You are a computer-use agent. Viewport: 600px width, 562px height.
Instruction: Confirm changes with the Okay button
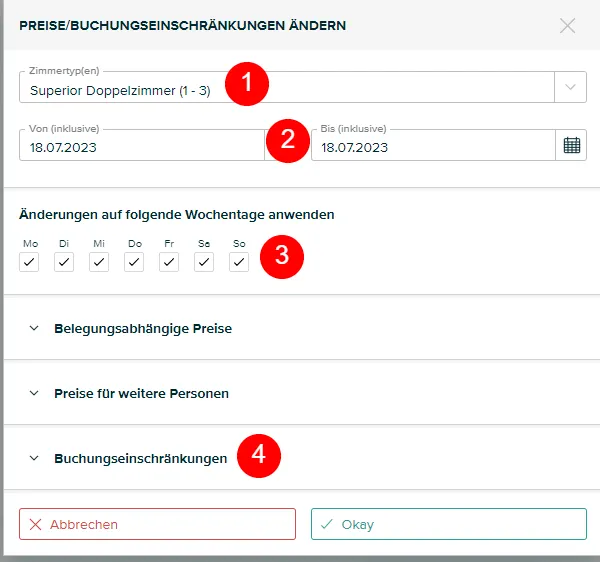coord(449,524)
